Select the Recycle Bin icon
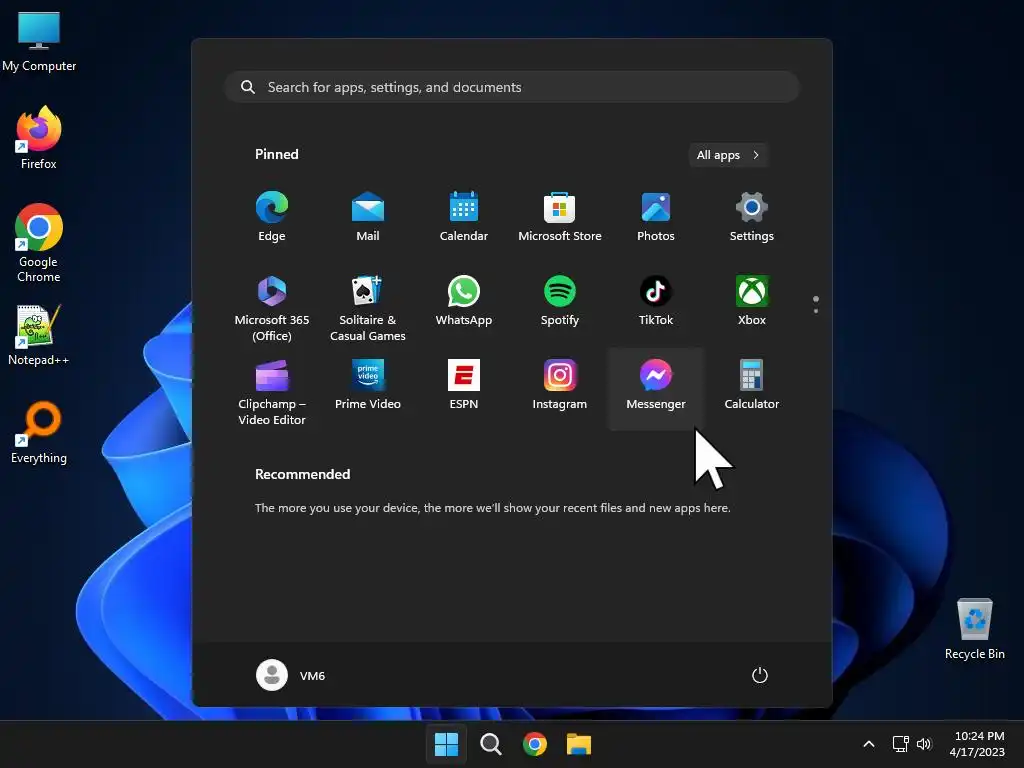Screen dimensions: 1024x768 point(974,628)
